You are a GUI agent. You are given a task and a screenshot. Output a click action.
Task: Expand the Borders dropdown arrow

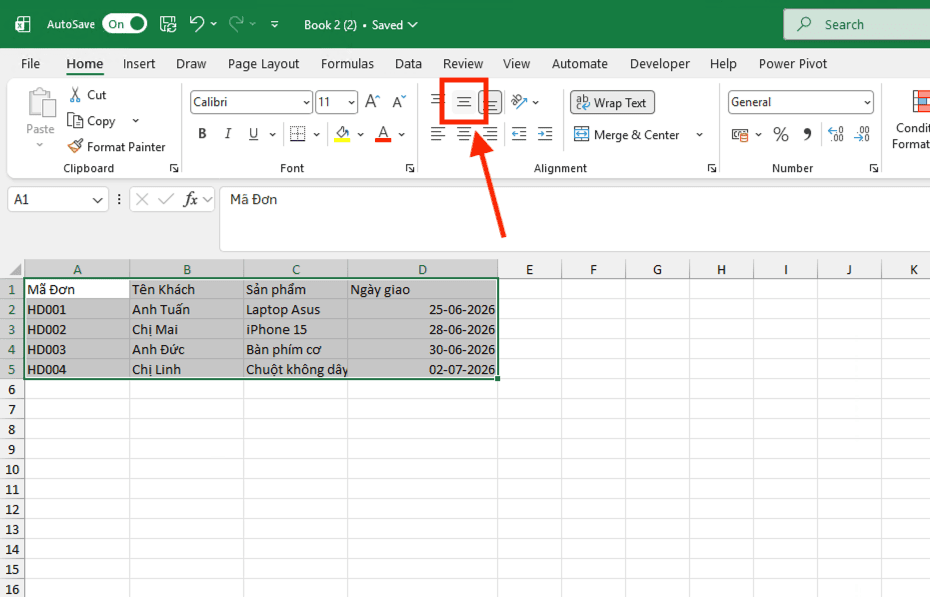pyautogui.click(x=316, y=135)
